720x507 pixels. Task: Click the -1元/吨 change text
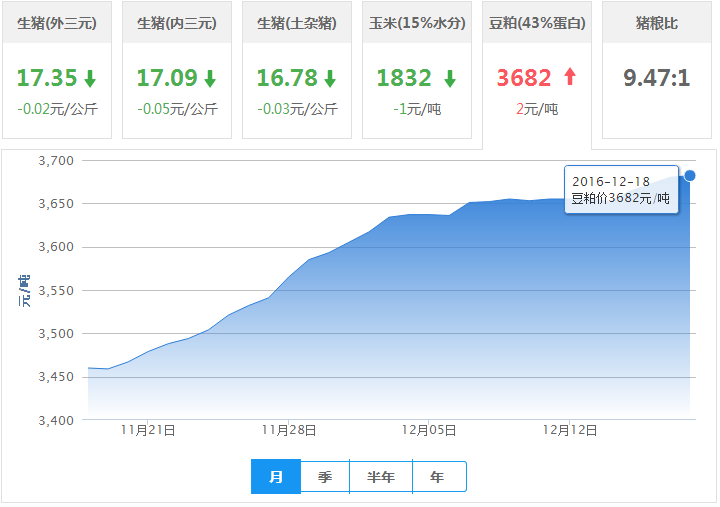417,109
